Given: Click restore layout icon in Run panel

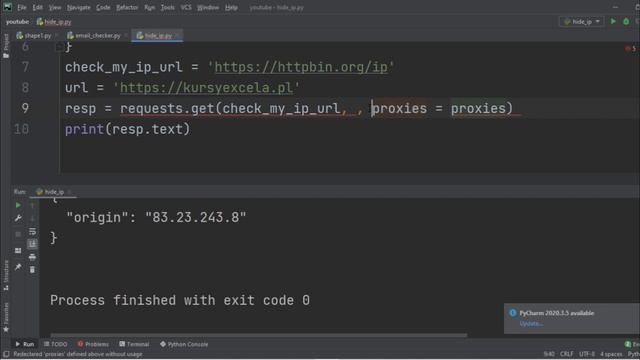Looking at the screenshot, I should (x=18, y=251).
